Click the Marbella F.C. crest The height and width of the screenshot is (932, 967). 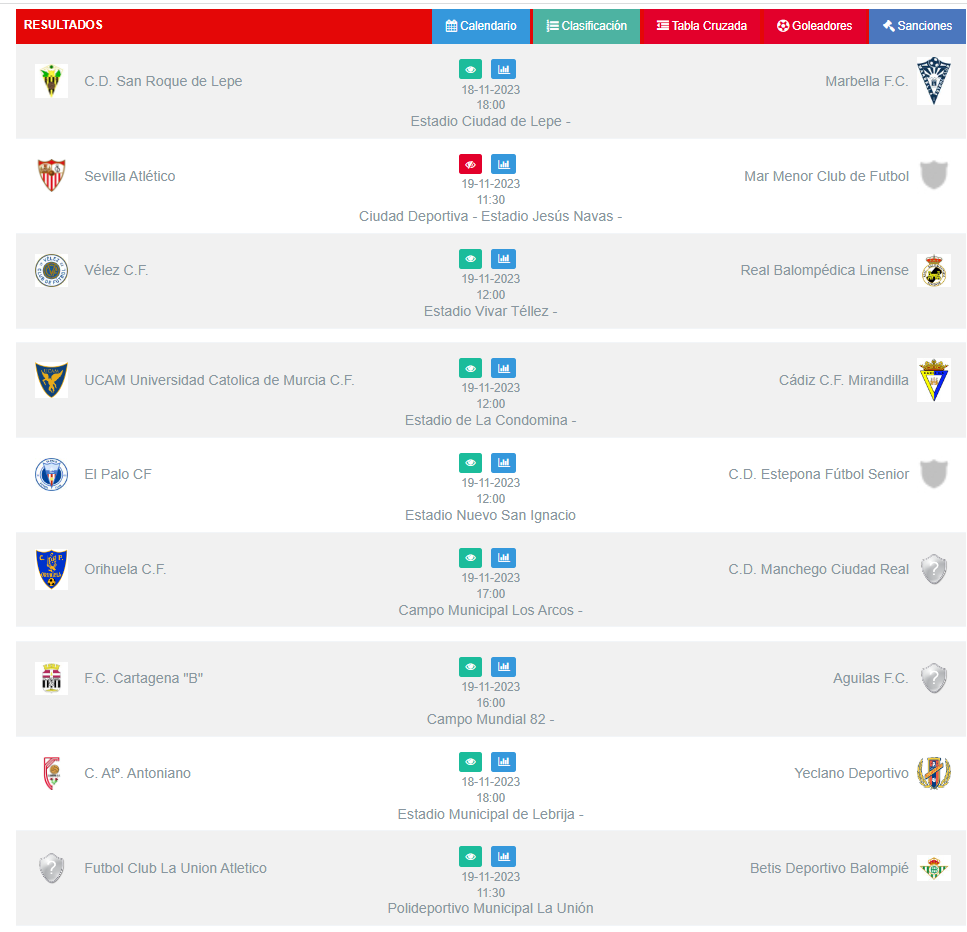[x=933, y=81]
